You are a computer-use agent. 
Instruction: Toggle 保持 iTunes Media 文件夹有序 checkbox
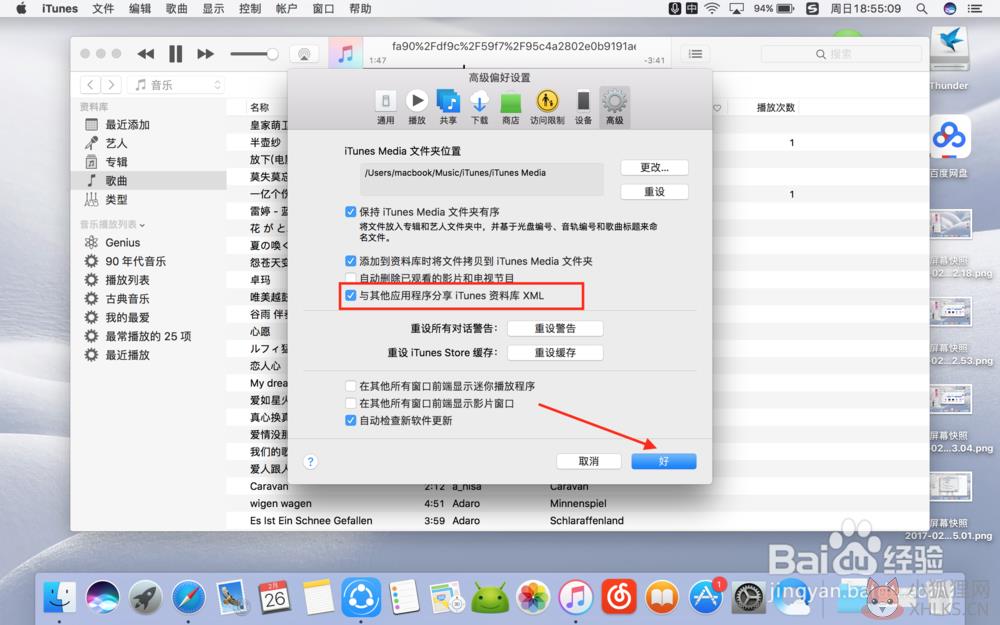click(x=350, y=212)
